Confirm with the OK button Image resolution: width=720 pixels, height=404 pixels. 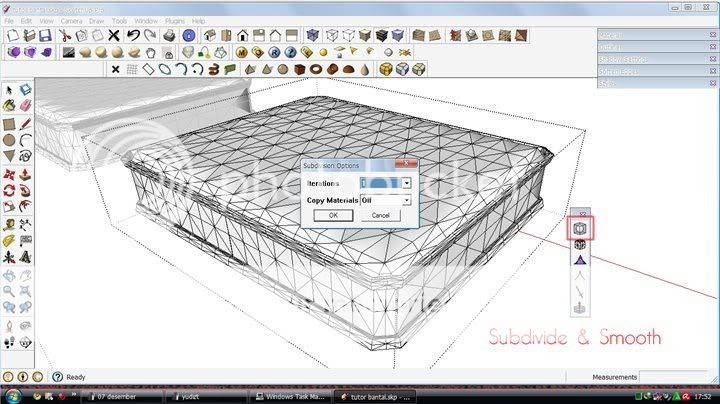click(333, 215)
